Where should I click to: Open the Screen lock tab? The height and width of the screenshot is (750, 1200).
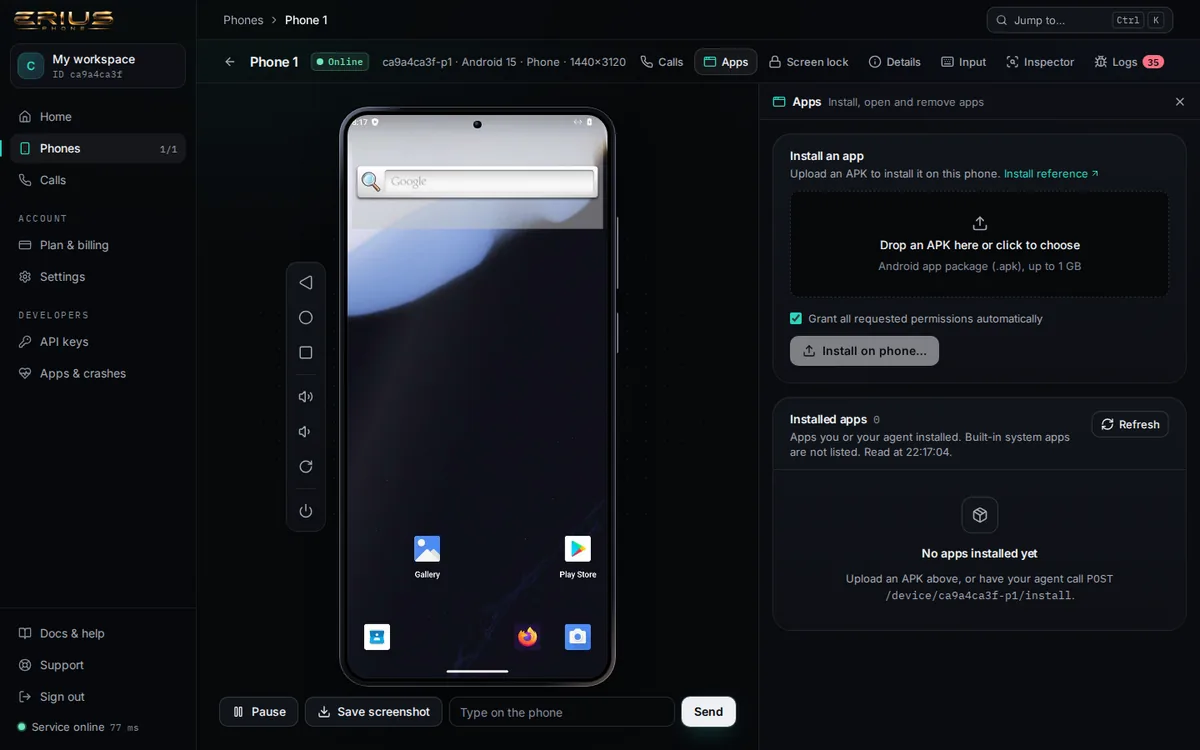[808, 62]
